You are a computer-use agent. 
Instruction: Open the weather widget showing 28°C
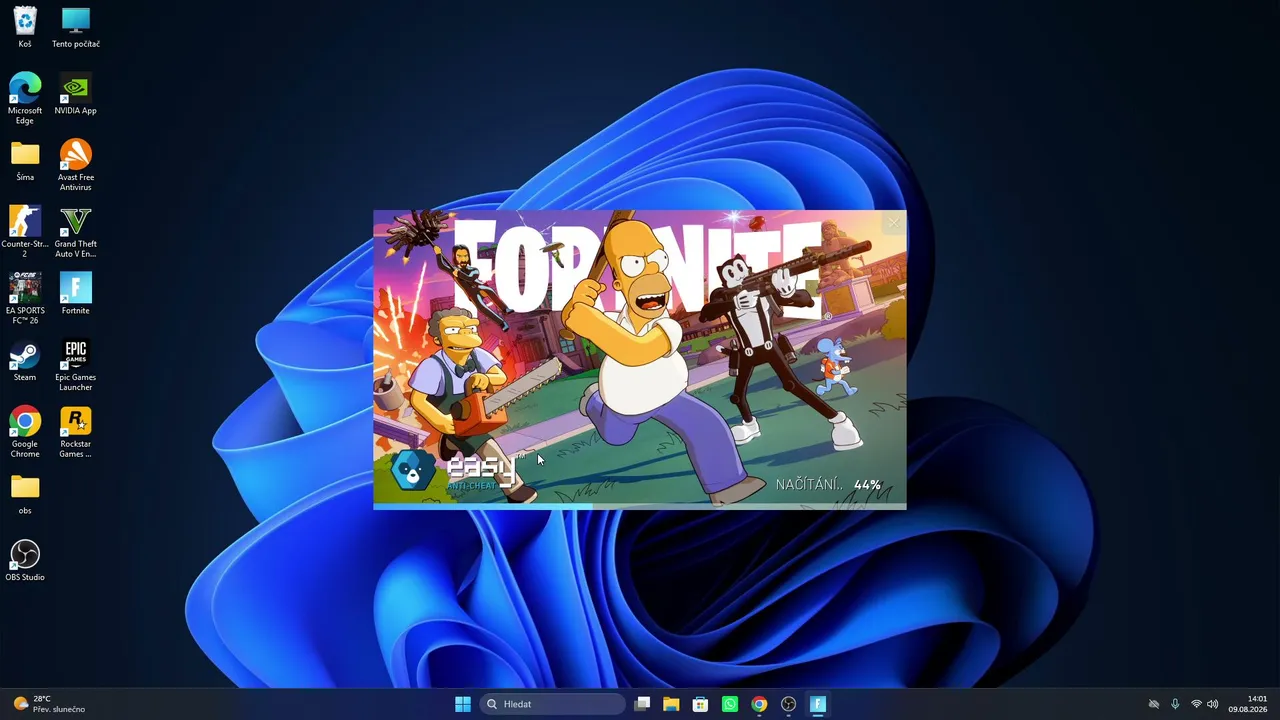coord(50,704)
